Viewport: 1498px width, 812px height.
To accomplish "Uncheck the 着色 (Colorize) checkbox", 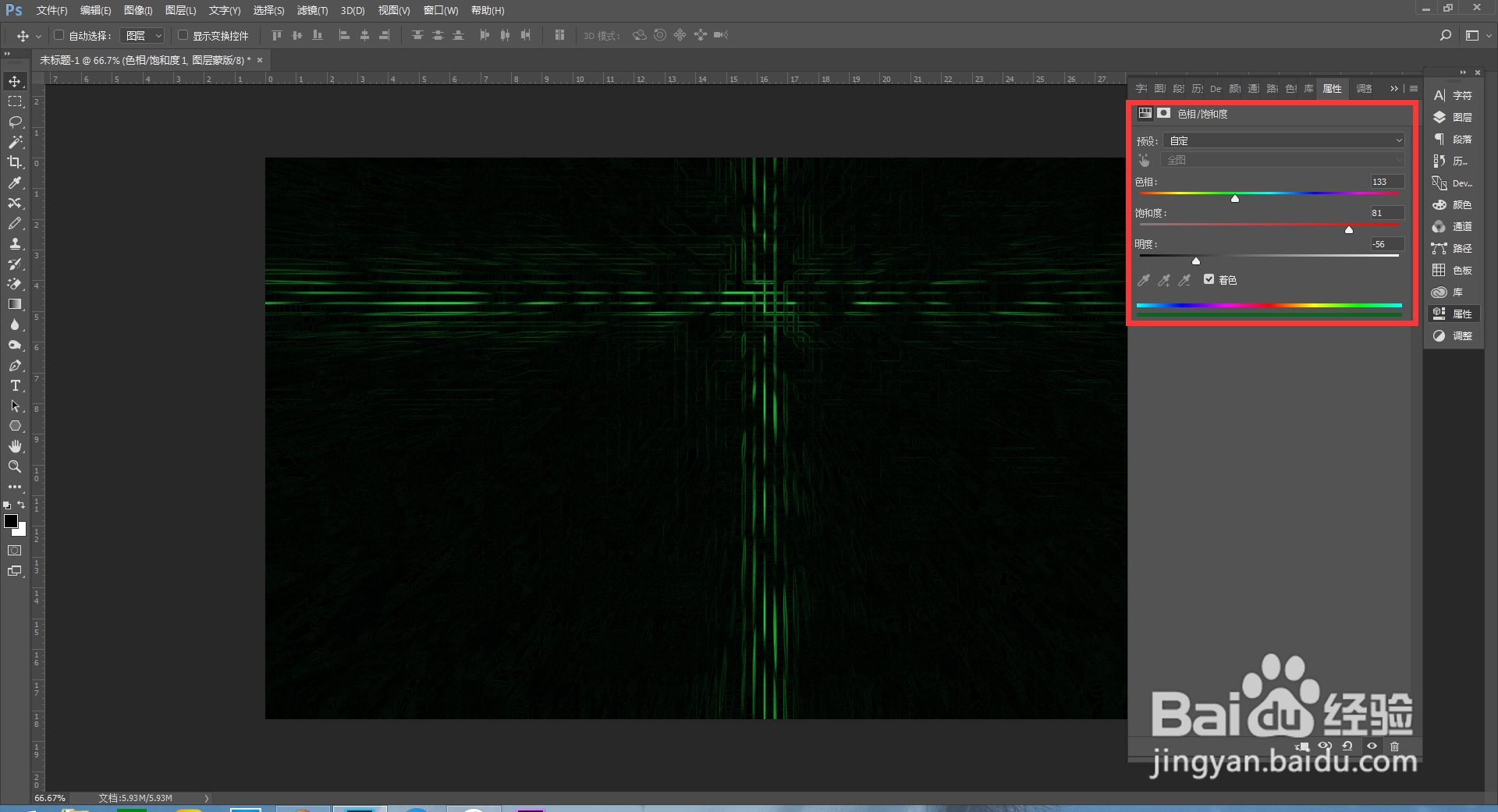I will [1209, 279].
